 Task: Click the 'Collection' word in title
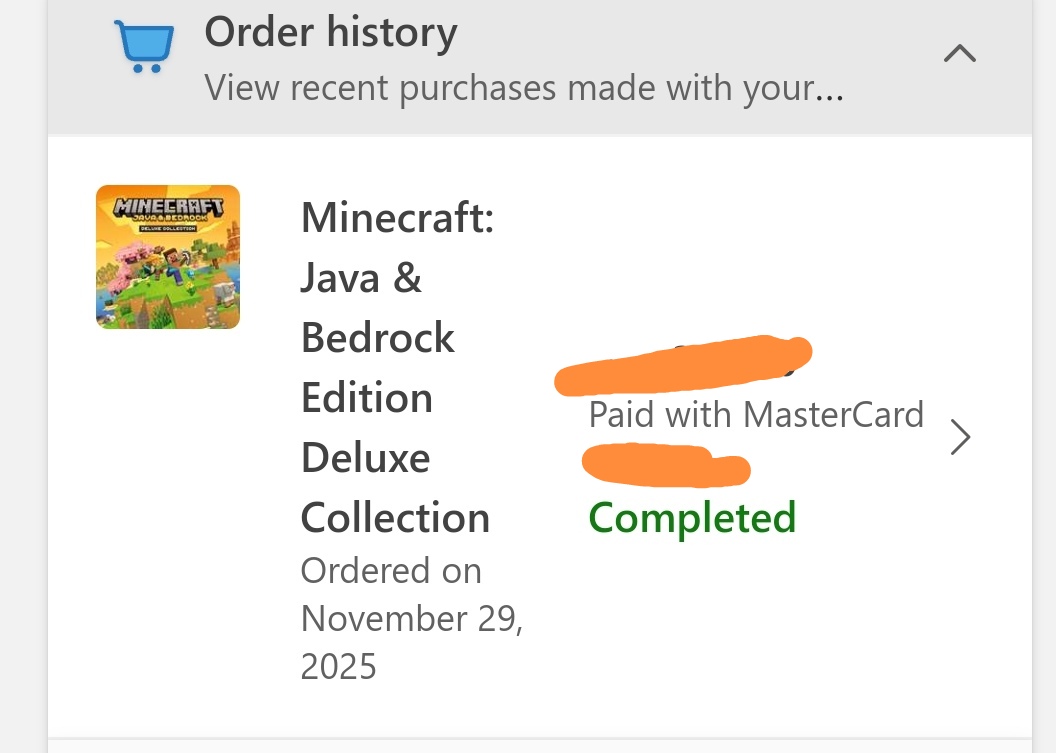[x=395, y=518]
